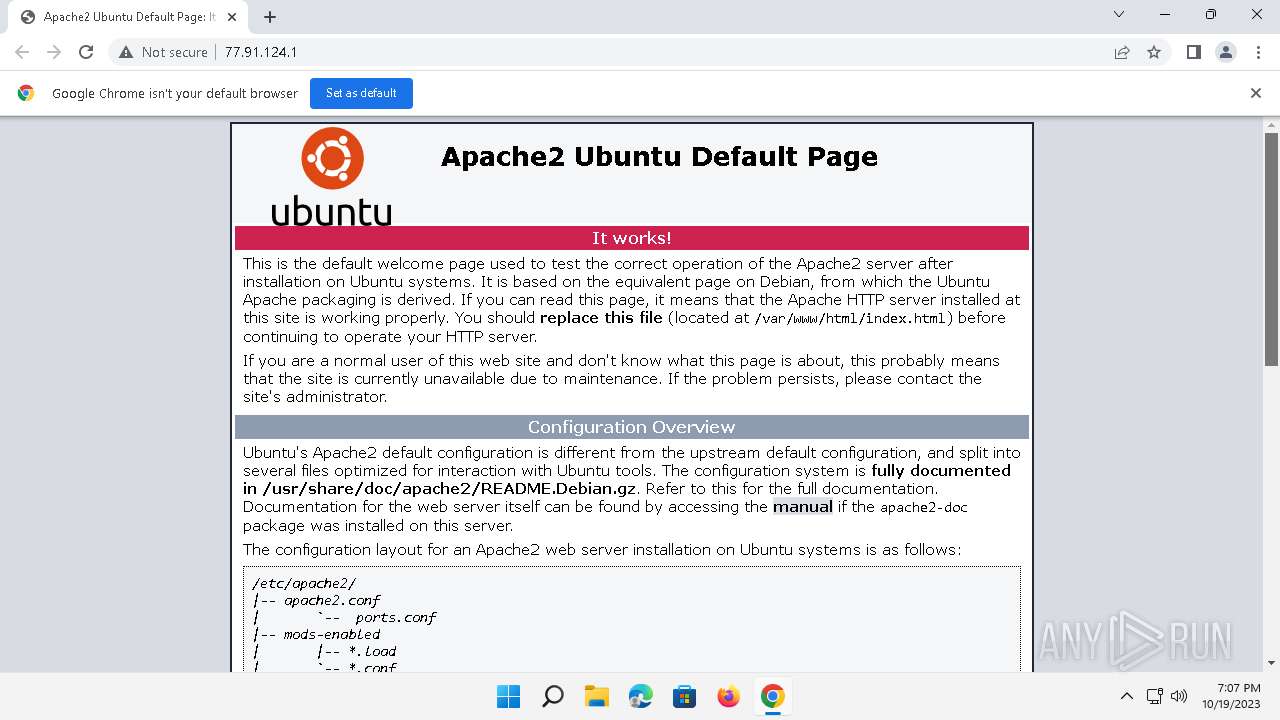The width and height of the screenshot is (1280, 720).
Task: Go forward to the next page
Action: click(x=54, y=52)
